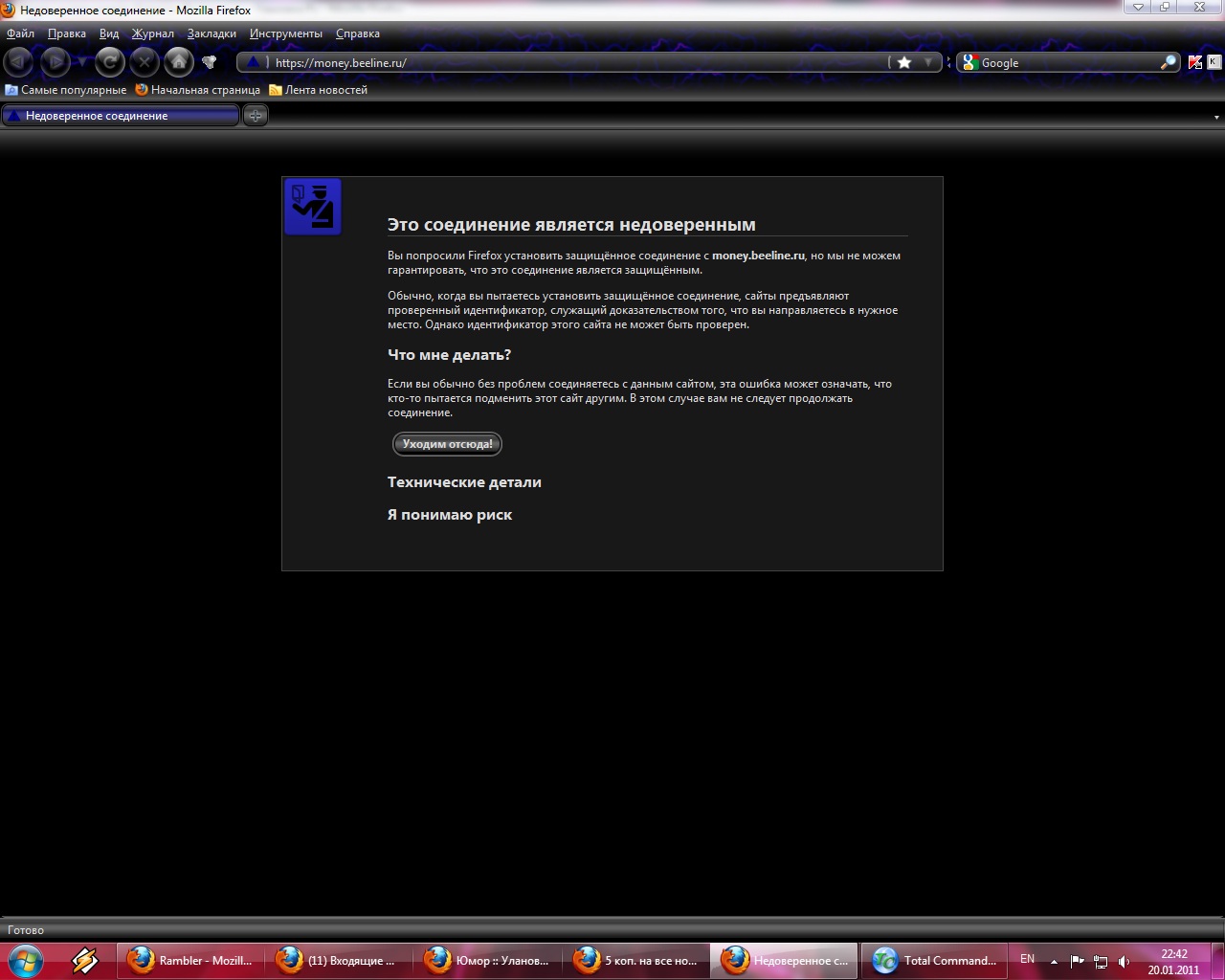Open the Лента новостей feed bookmark

point(319,90)
